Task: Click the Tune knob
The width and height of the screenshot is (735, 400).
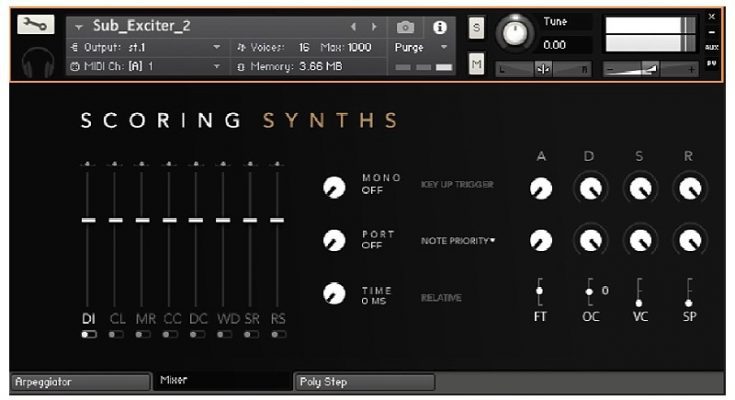Action: click(x=515, y=34)
